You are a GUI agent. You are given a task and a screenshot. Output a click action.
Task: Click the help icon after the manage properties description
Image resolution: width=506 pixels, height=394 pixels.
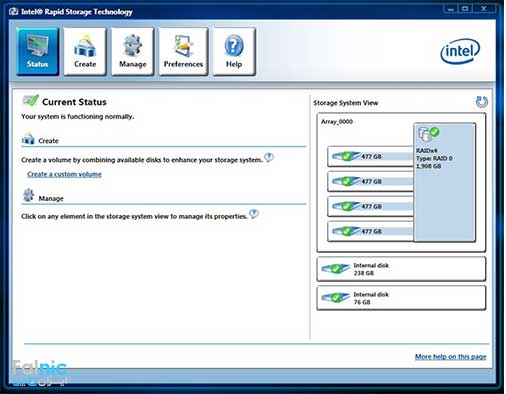(254, 214)
